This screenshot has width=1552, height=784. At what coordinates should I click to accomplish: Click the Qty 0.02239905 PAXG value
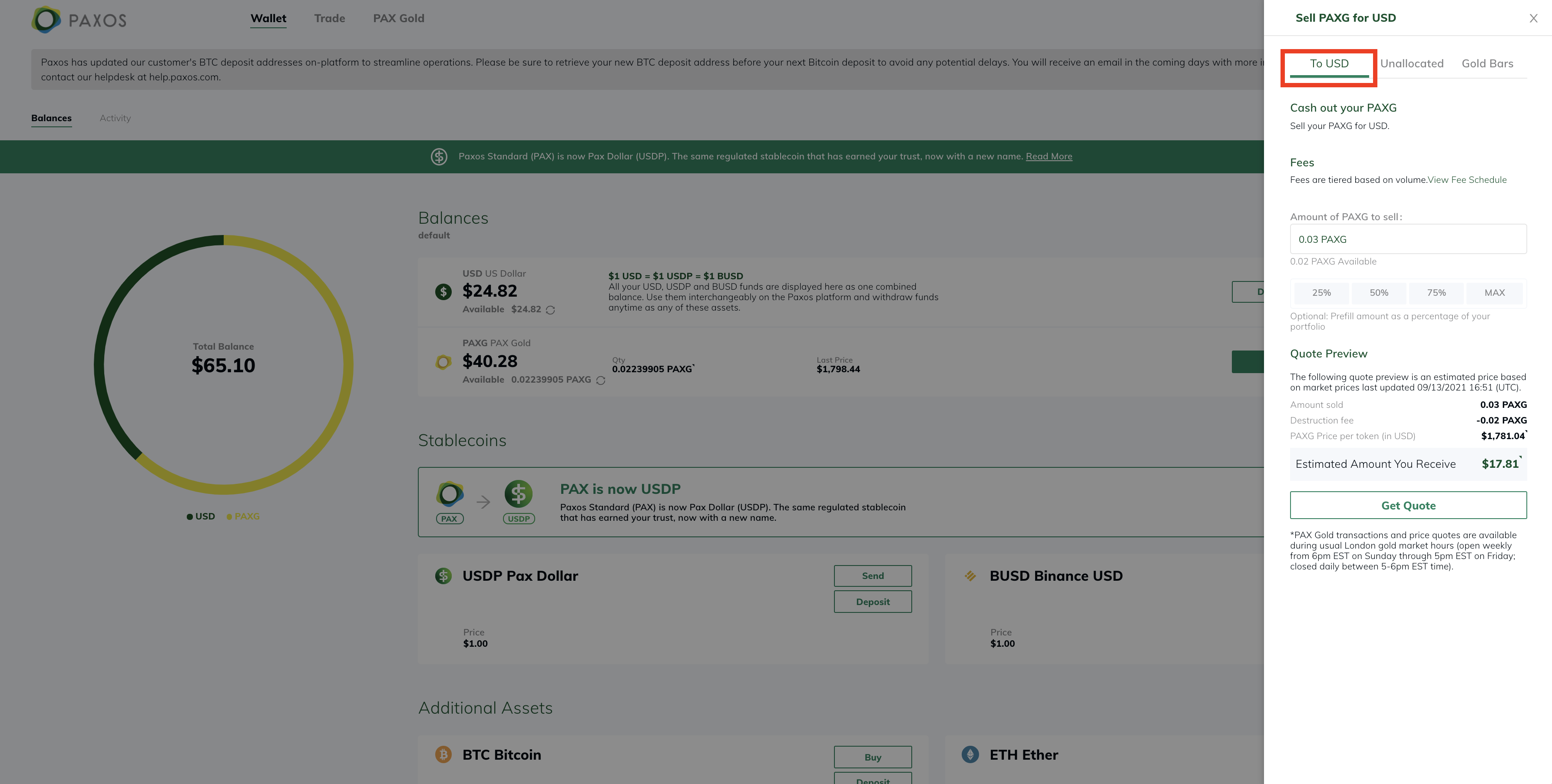click(652, 369)
